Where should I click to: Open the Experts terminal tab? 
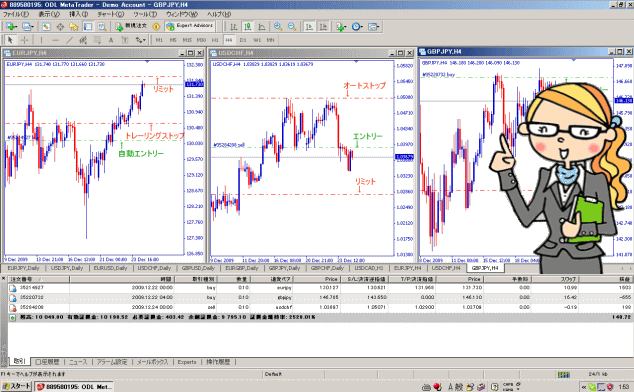point(187,362)
